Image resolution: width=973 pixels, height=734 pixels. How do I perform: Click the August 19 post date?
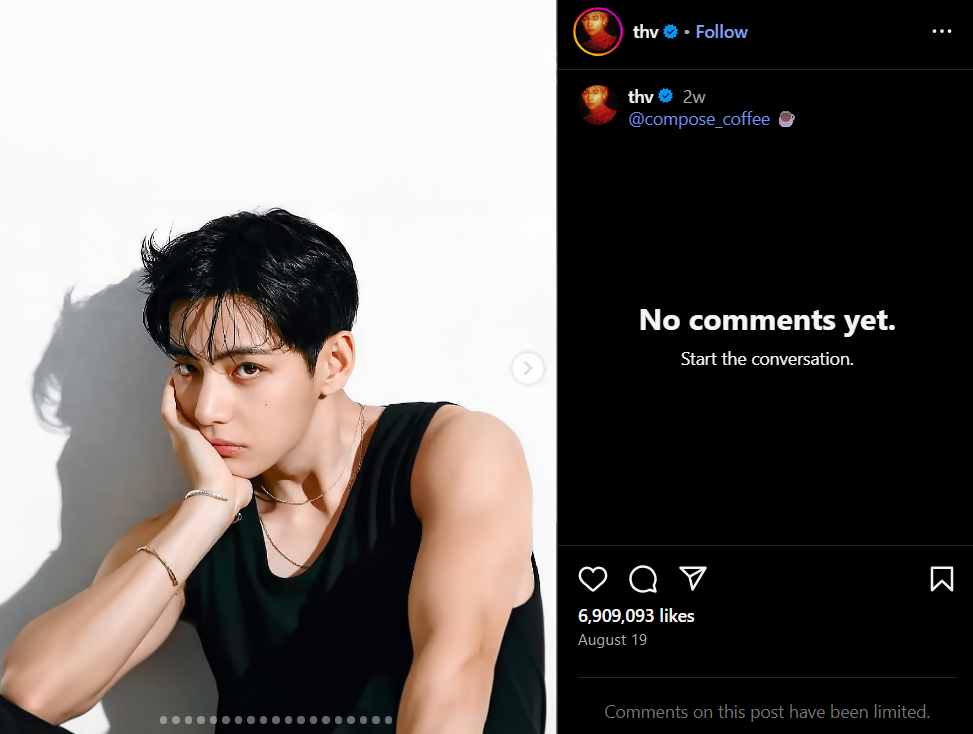[611, 639]
